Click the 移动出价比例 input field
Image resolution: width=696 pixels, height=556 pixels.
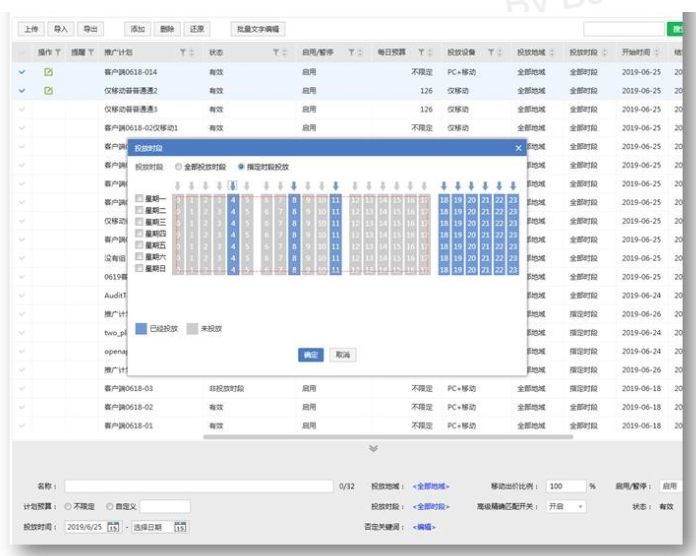tap(566, 486)
